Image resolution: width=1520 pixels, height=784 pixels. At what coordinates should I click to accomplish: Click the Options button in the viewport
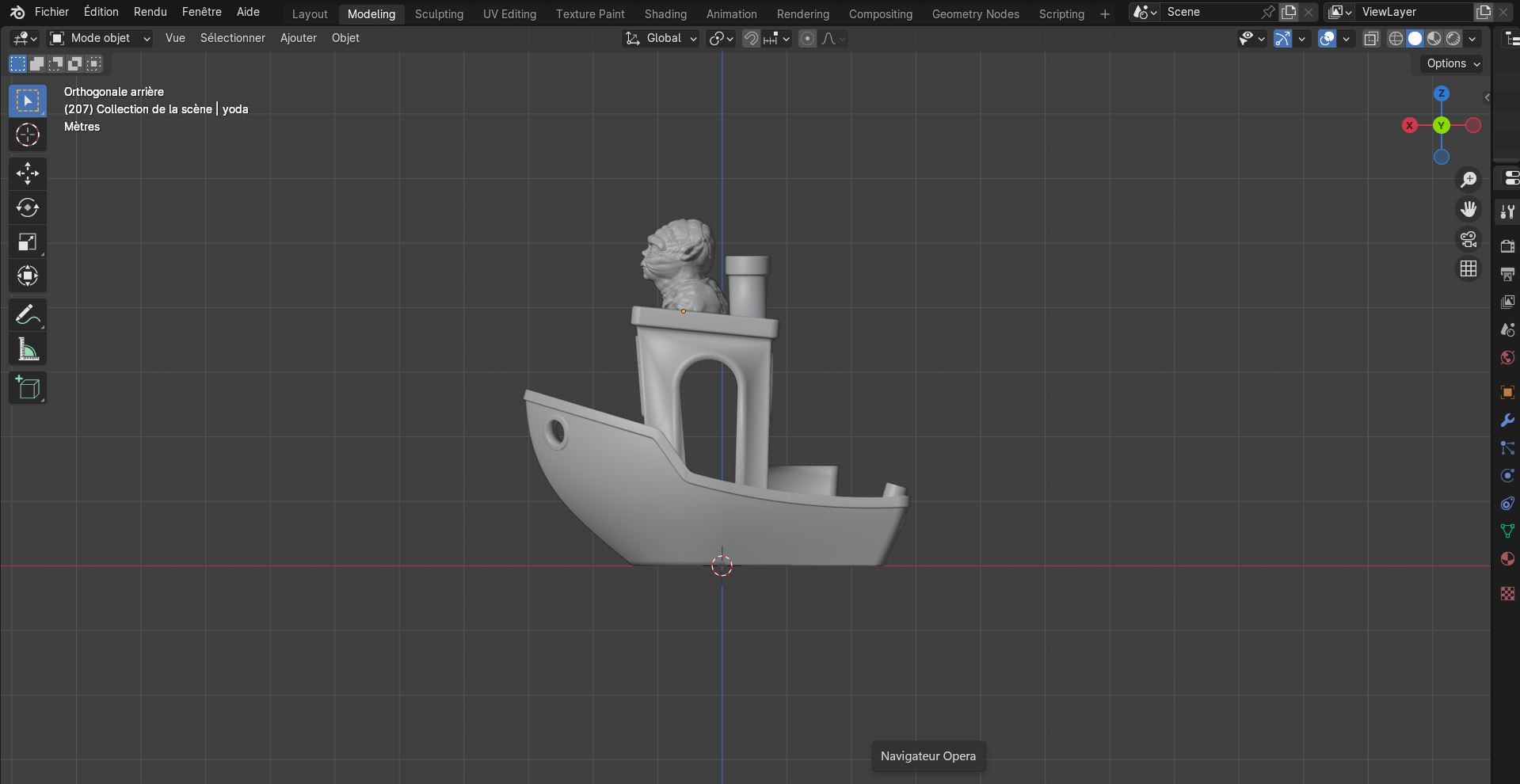tap(1449, 63)
